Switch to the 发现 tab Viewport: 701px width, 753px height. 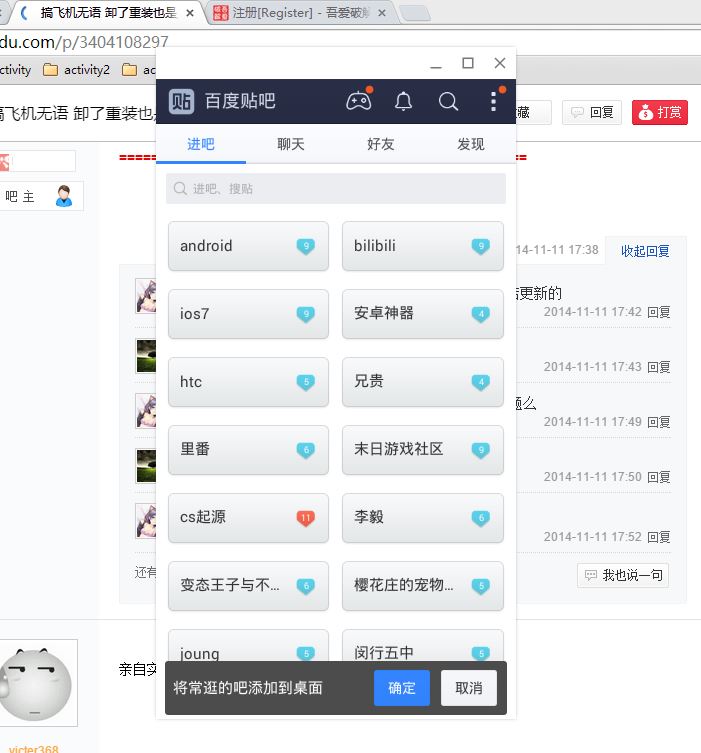471,144
